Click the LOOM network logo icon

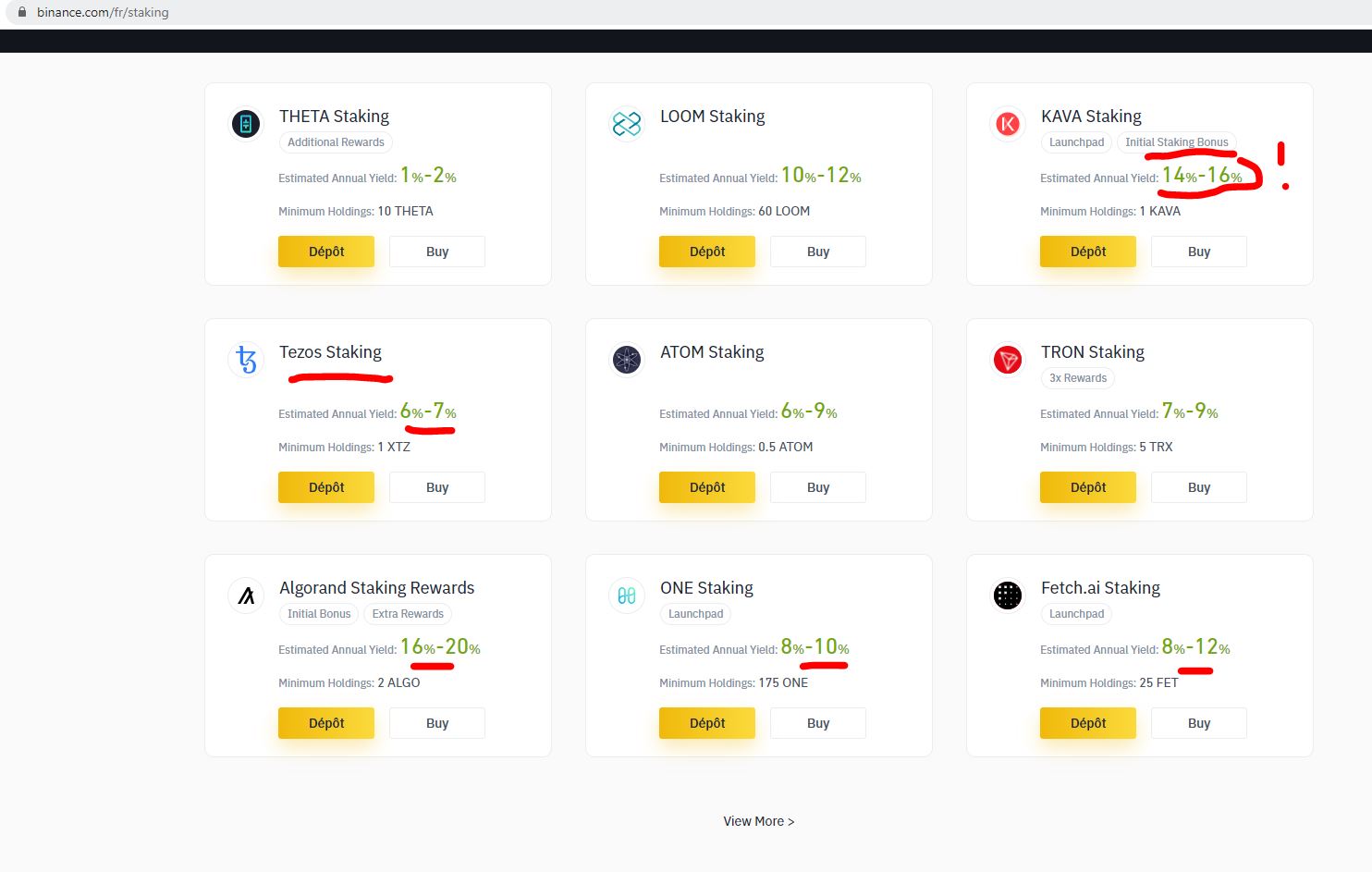(x=627, y=124)
